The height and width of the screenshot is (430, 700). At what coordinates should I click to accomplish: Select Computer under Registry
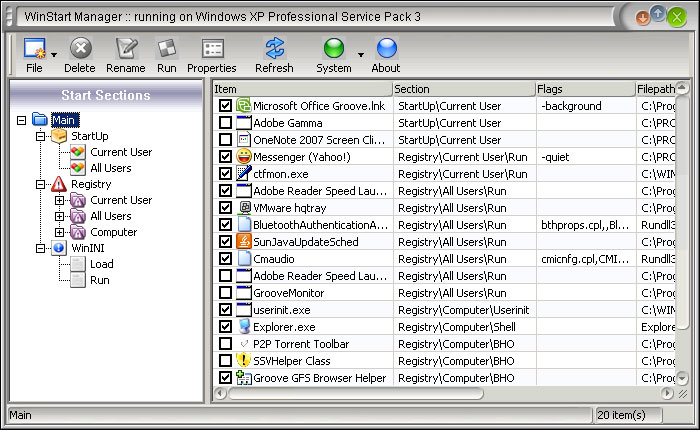[113, 232]
